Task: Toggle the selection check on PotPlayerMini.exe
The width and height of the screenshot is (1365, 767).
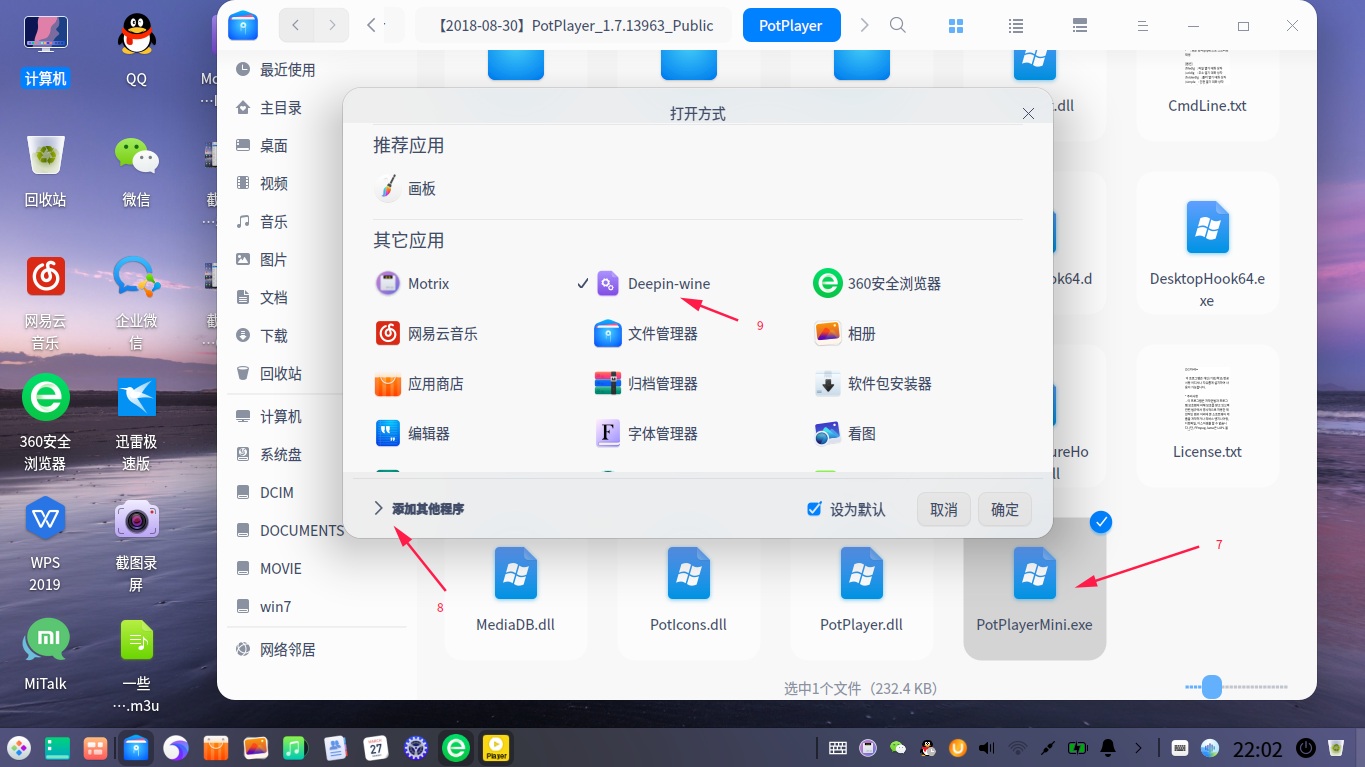Action: click(1100, 521)
